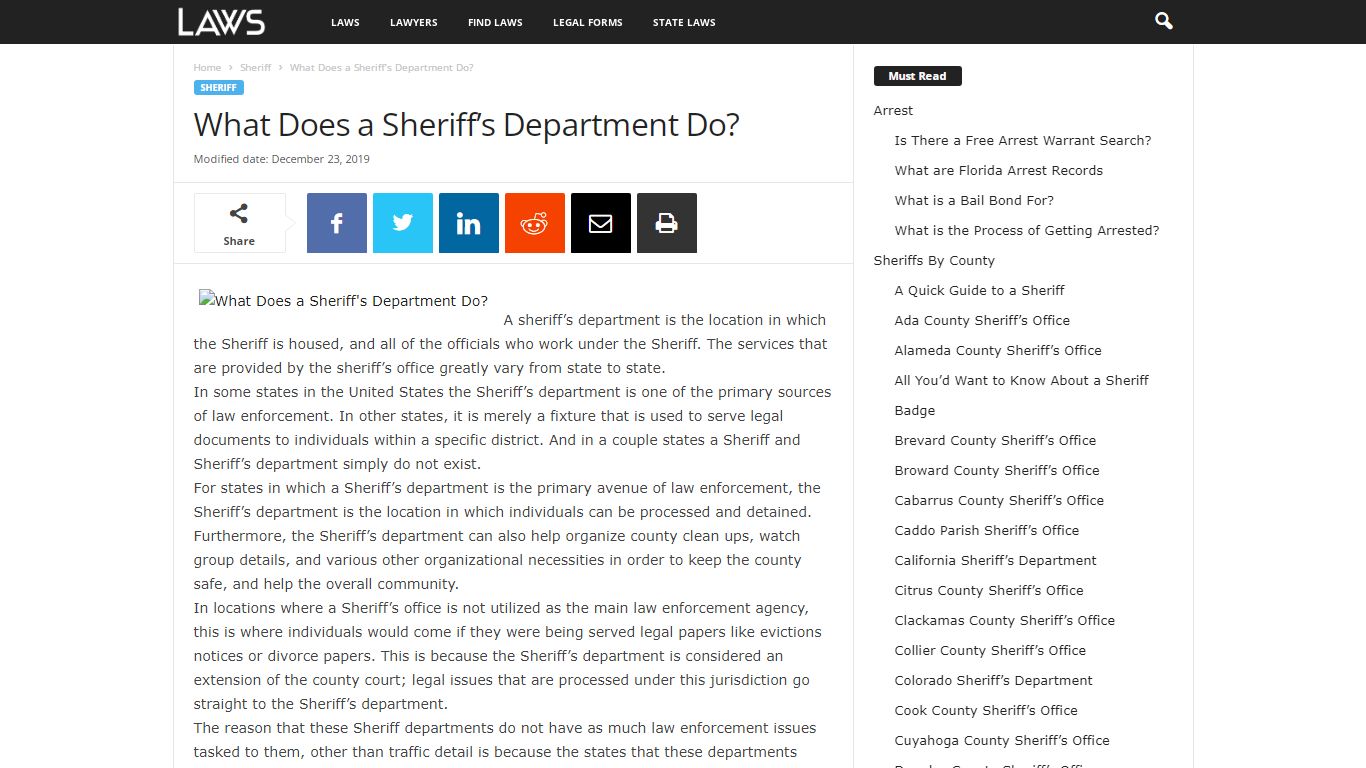Viewport: 1366px width, 768px height.
Task: Open the FIND LAWS menu
Action: (495, 22)
